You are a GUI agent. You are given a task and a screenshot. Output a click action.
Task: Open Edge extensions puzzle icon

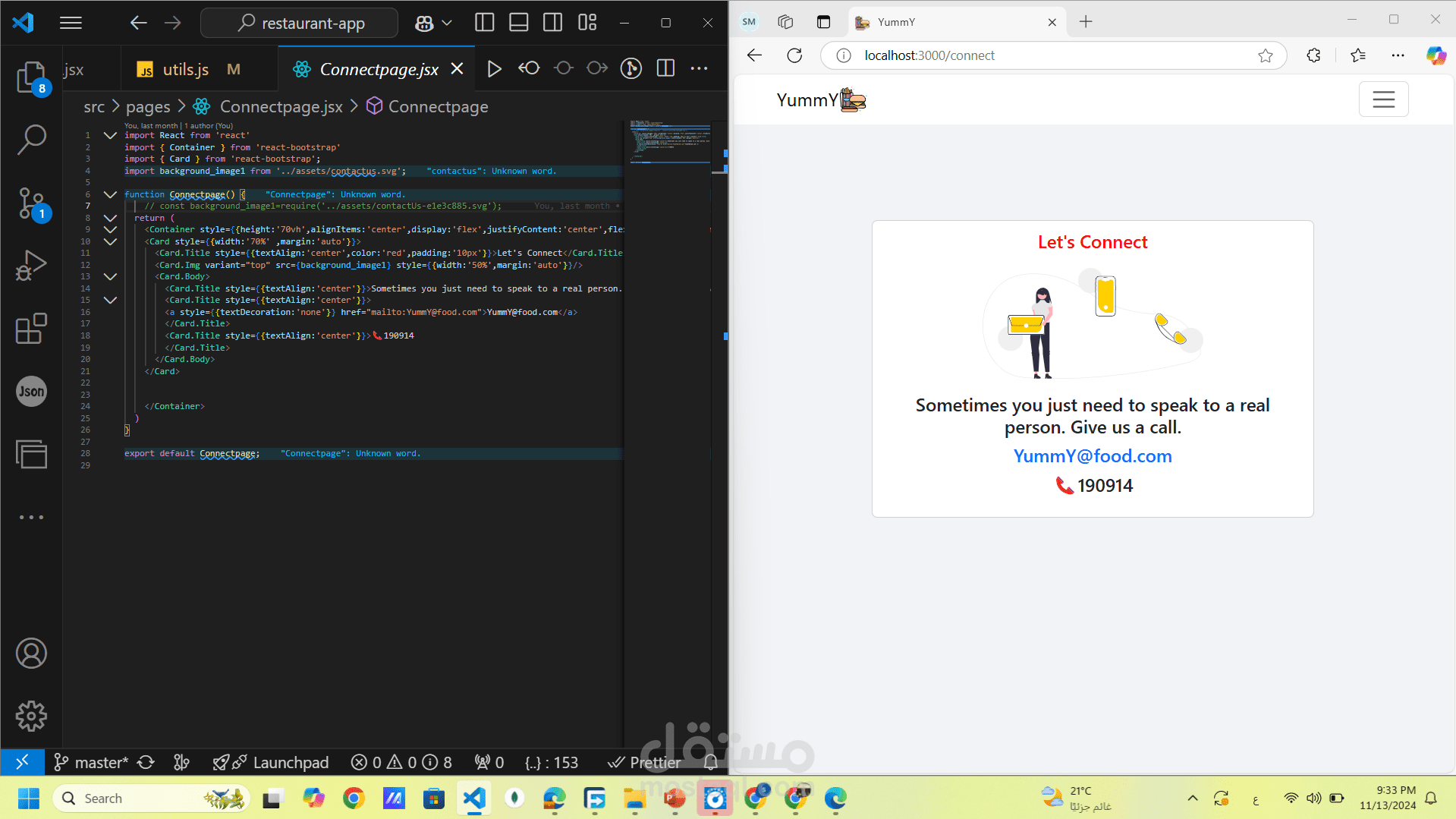tap(1313, 55)
